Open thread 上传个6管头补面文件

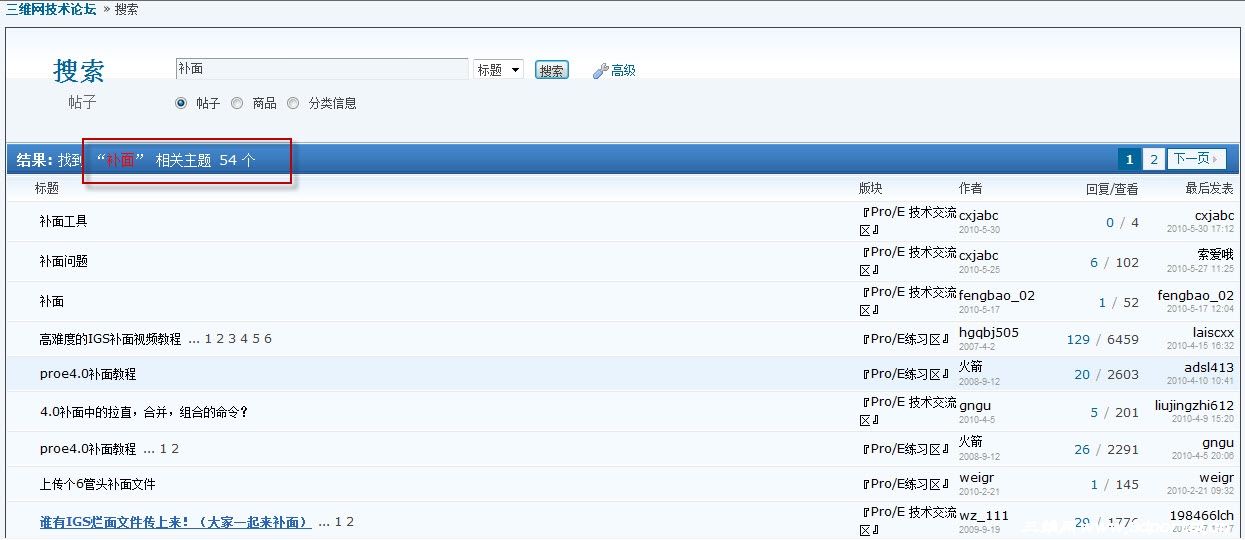pos(97,484)
